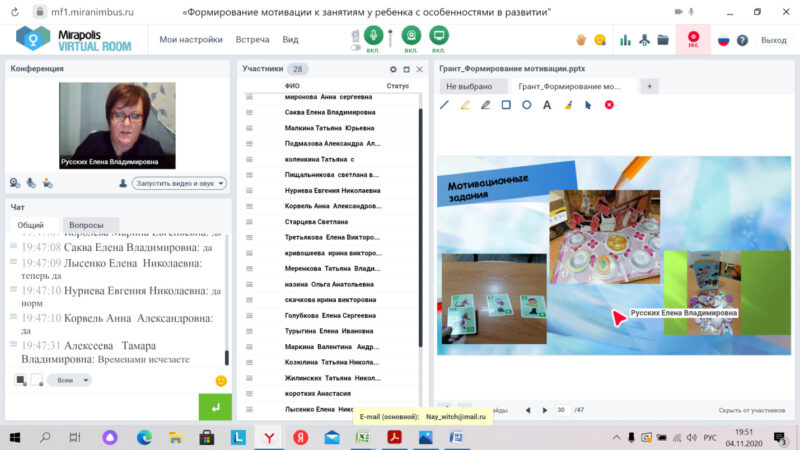Add a new document tab with plus
Image resolution: width=800 pixels, height=450 pixels.
click(649, 86)
